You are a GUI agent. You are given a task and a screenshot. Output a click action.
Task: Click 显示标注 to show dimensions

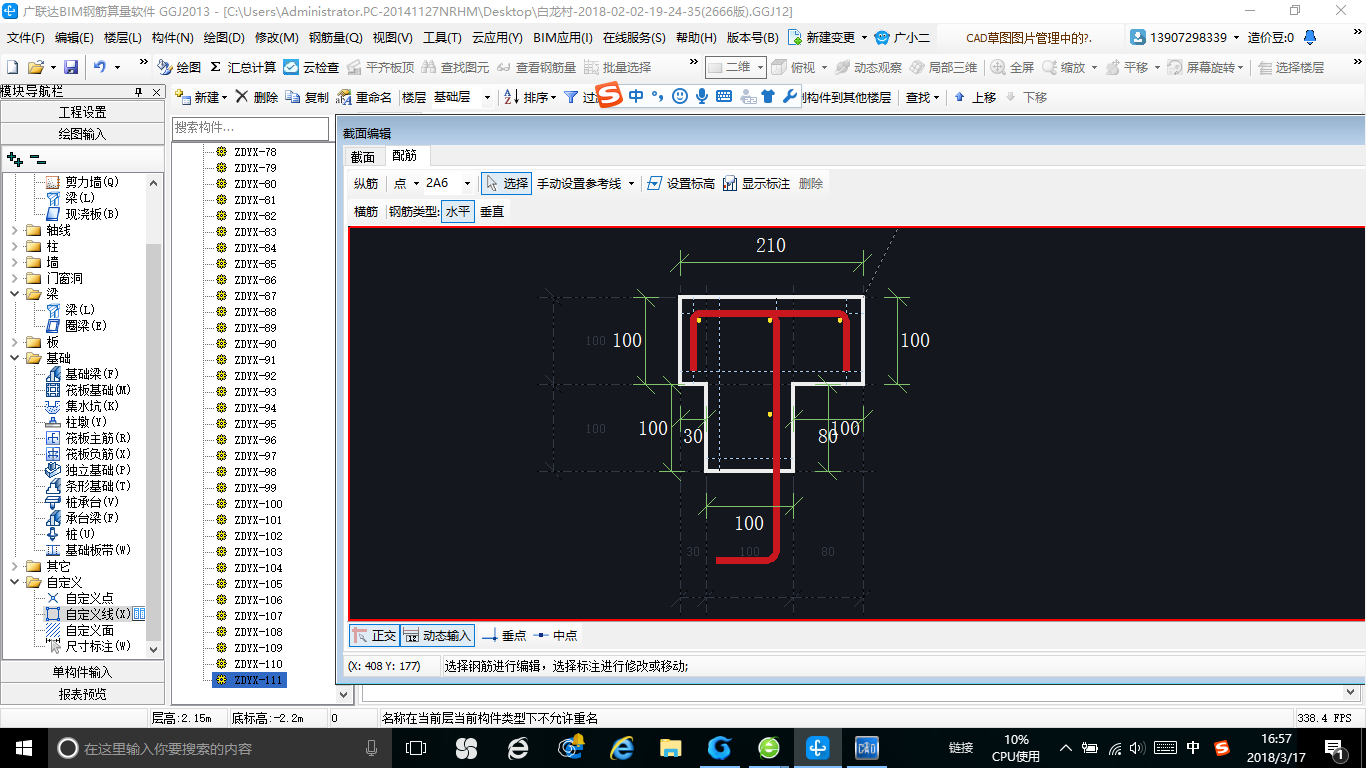[756, 183]
